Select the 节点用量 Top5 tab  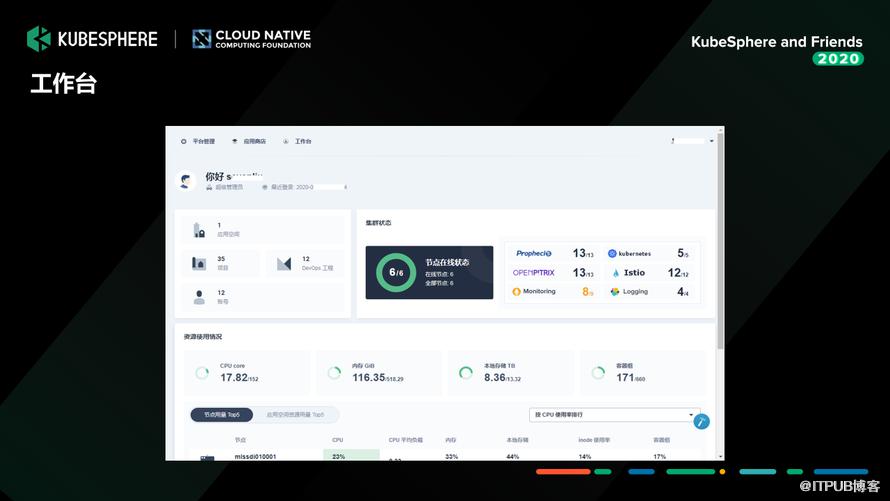221,415
